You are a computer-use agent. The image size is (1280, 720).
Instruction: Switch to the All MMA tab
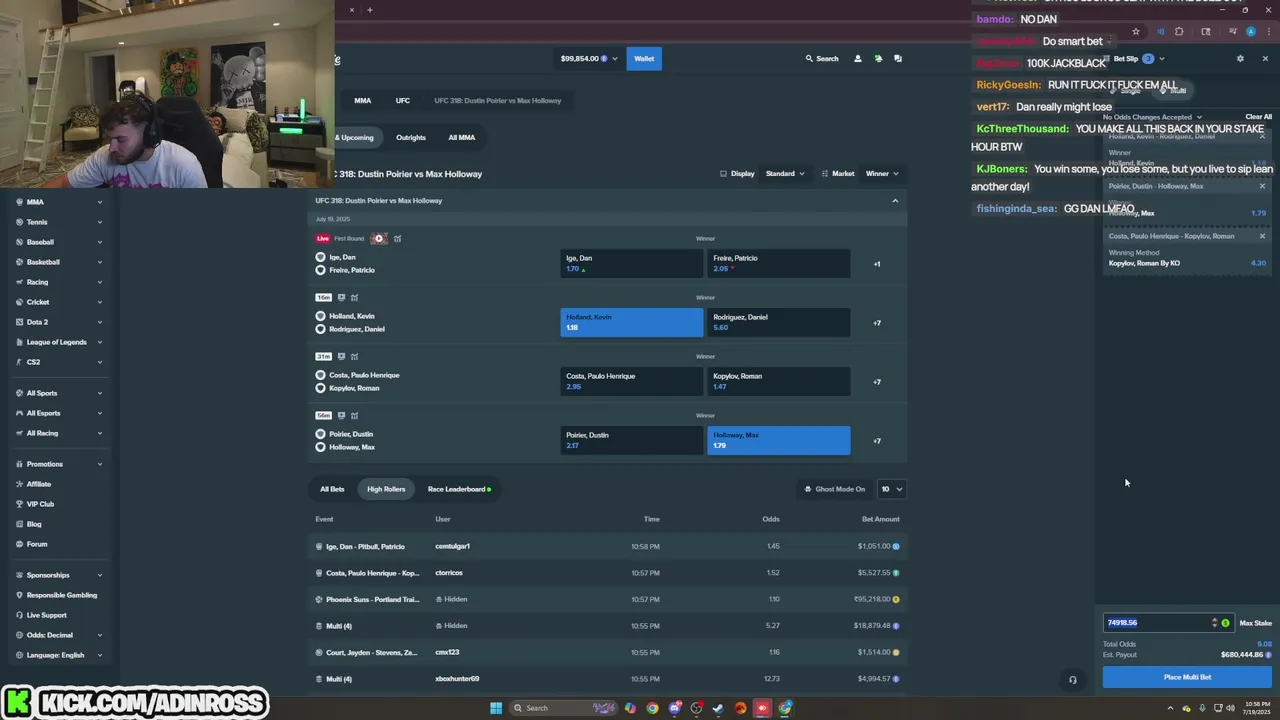[461, 138]
